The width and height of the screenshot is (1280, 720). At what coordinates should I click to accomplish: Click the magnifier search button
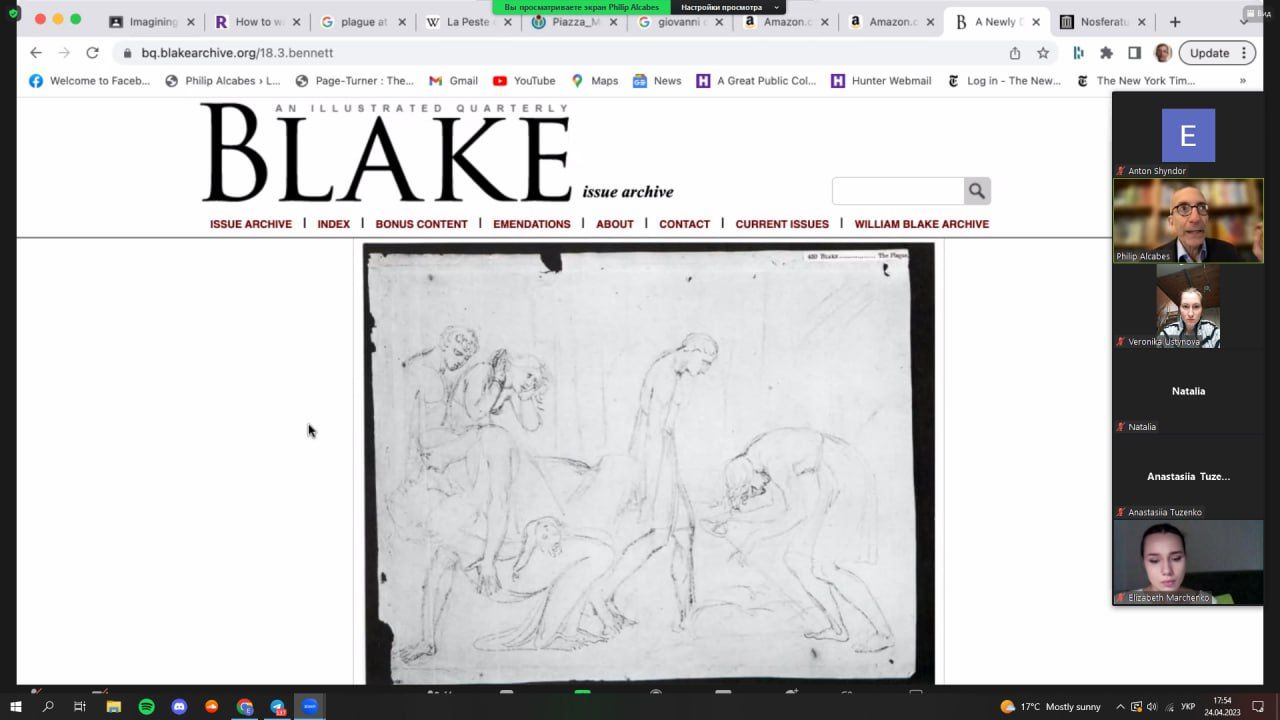[977, 191]
